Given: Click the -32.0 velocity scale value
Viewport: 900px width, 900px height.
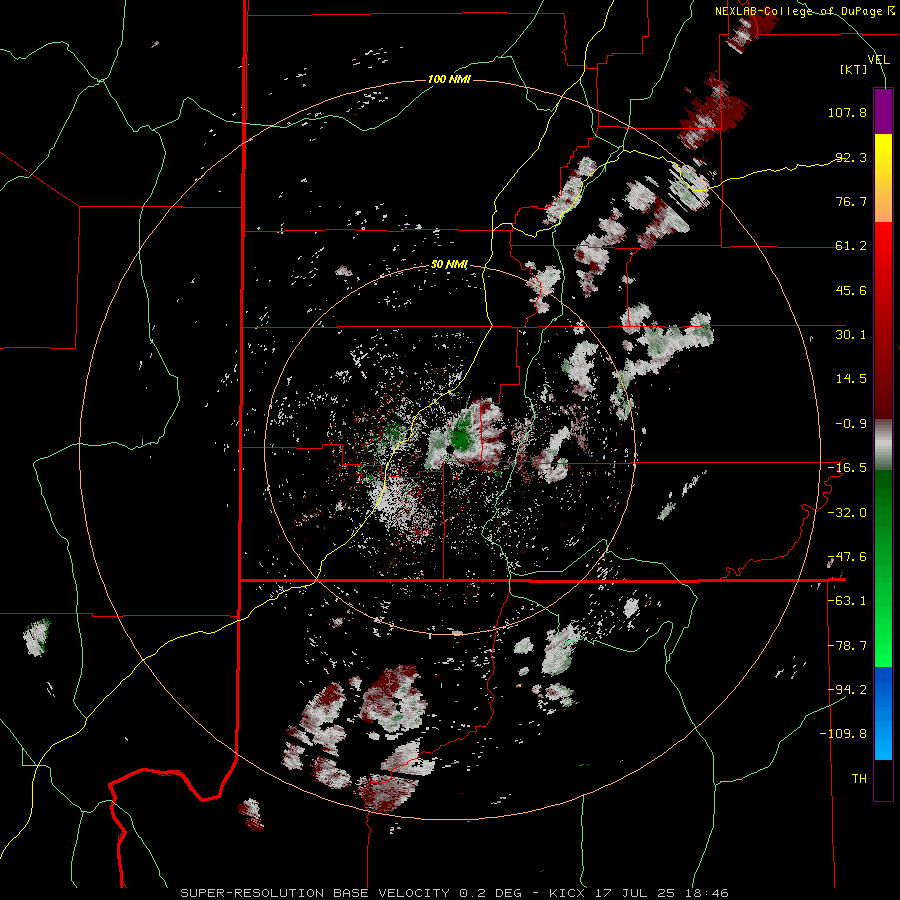Looking at the screenshot, I should pos(847,513).
